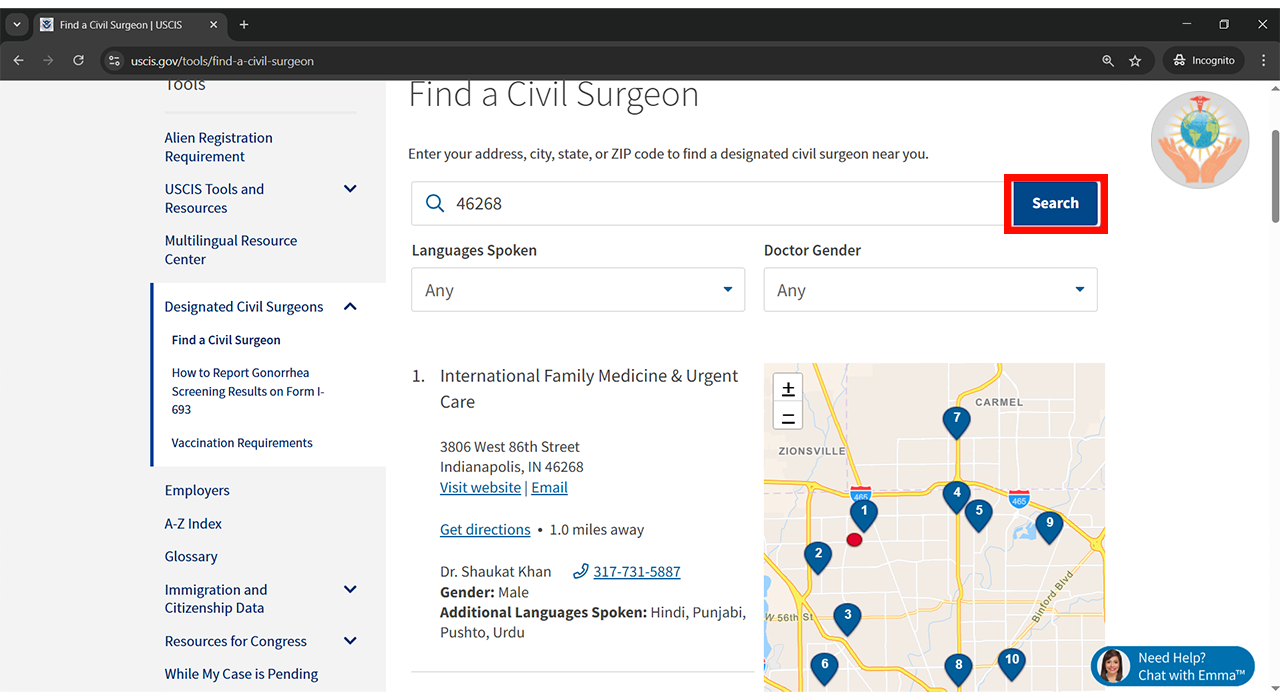Click the address bar URL

pyautogui.click(x=222, y=61)
